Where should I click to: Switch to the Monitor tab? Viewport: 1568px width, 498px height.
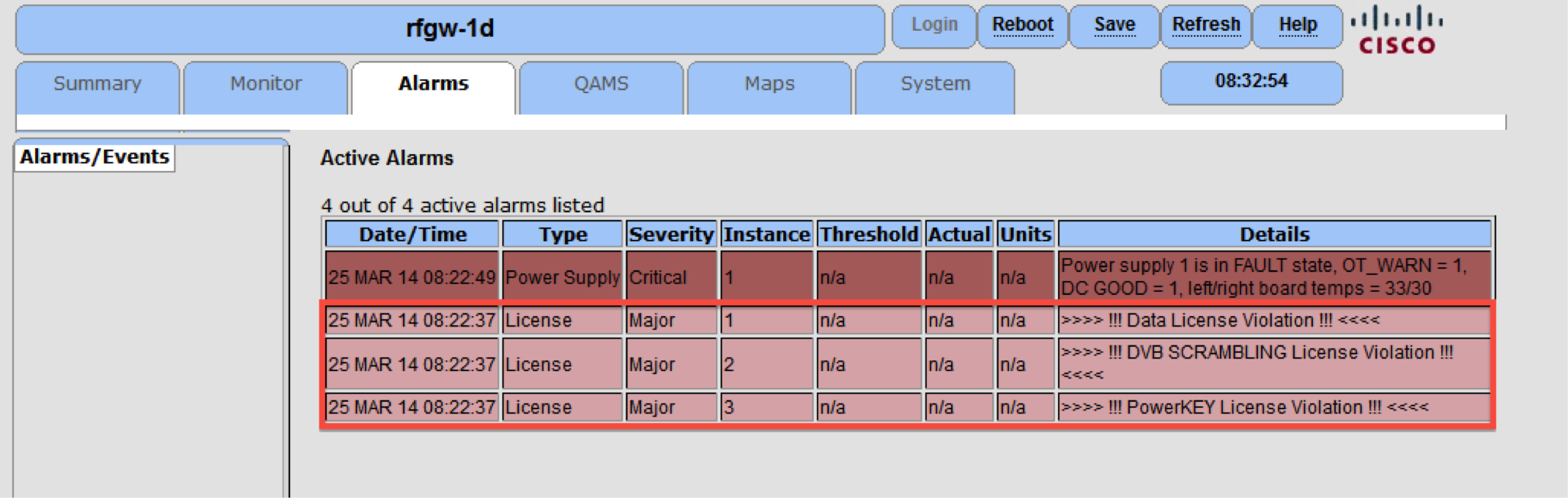(265, 84)
